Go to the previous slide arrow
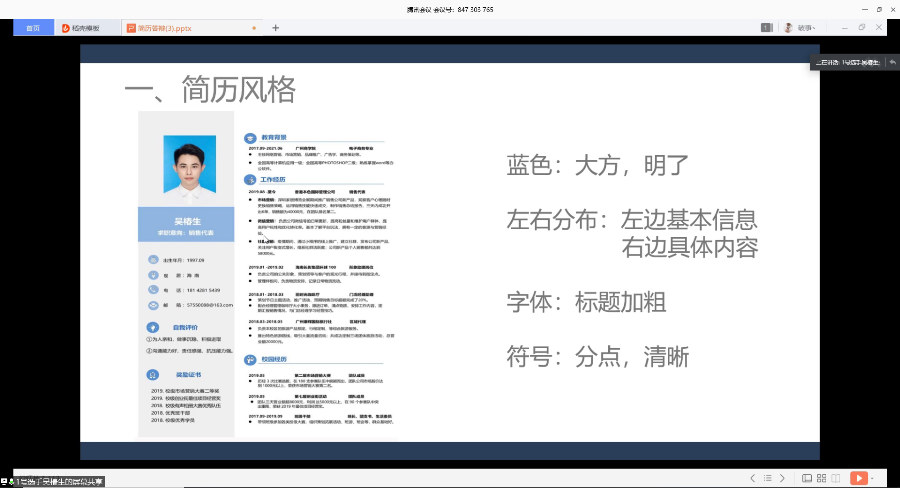Viewport: 900px width, 488px height. [753, 479]
